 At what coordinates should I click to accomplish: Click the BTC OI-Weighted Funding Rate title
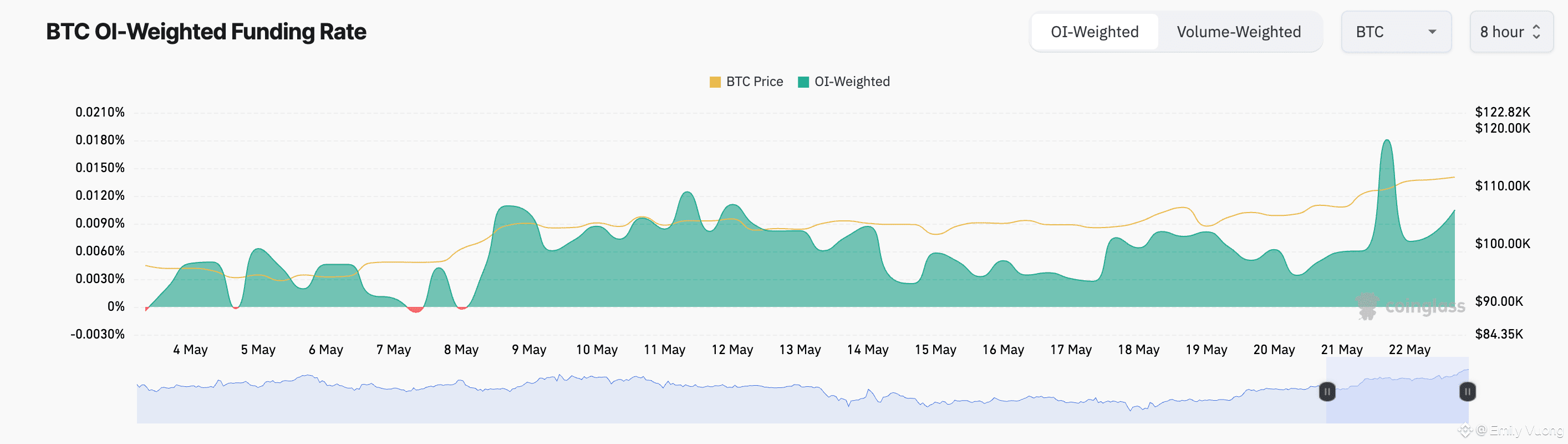point(206,32)
